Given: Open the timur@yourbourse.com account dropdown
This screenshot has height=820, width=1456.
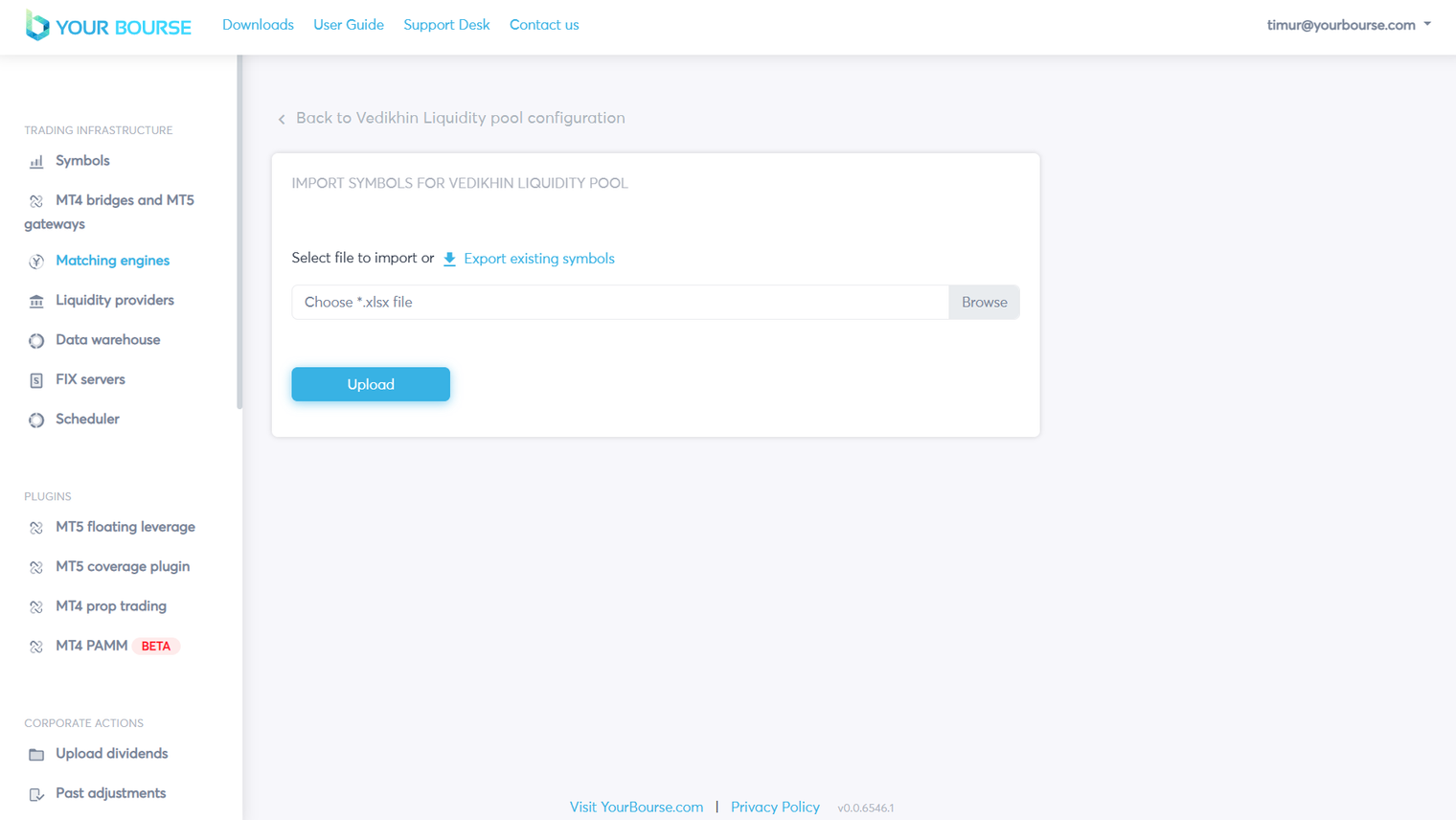Looking at the screenshot, I should [1348, 25].
